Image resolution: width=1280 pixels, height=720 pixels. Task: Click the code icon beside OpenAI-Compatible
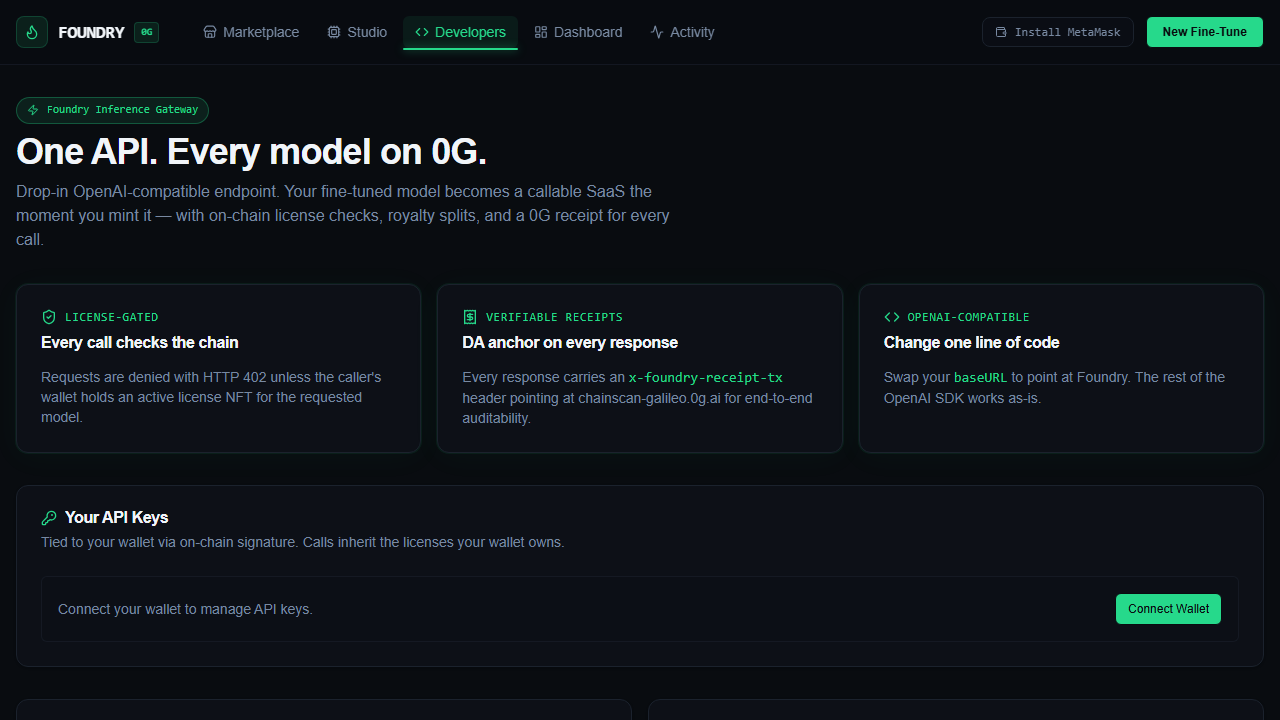(892, 317)
